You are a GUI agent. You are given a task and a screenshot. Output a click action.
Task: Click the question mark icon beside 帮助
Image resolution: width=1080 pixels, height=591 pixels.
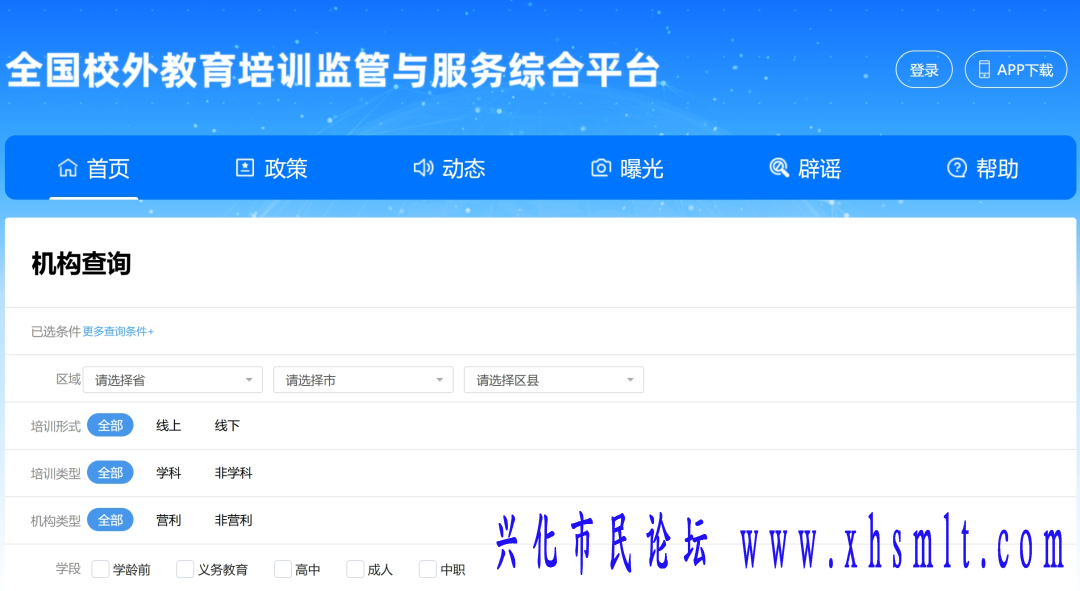click(x=957, y=167)
